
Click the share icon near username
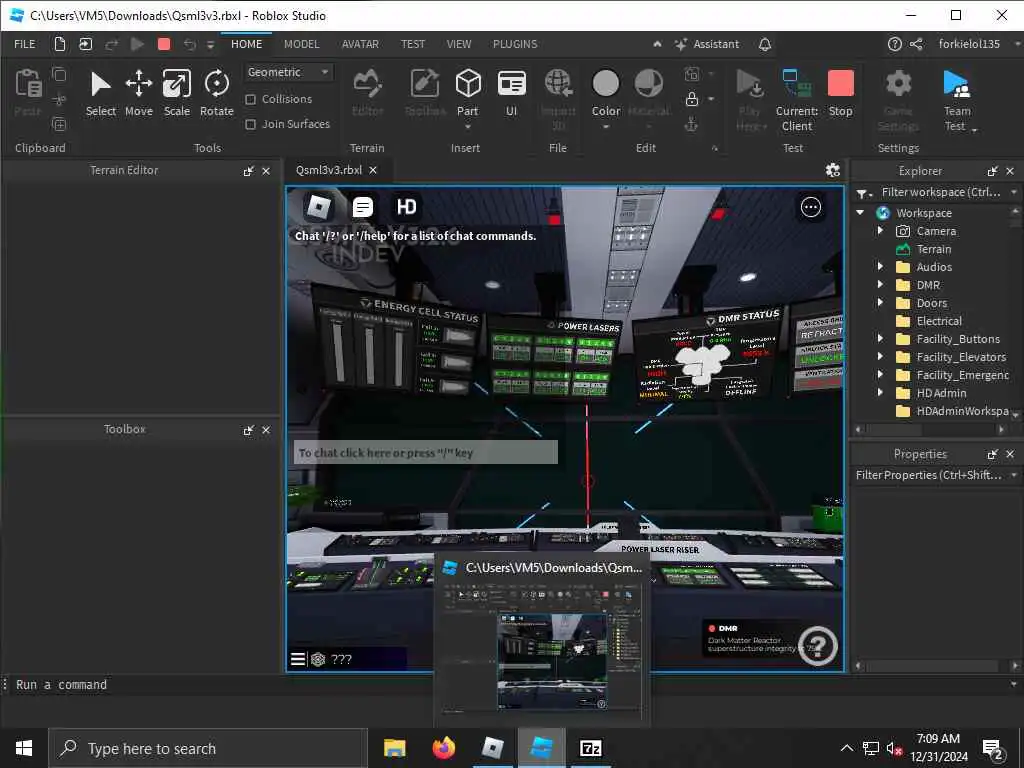(x=916, y=44)
